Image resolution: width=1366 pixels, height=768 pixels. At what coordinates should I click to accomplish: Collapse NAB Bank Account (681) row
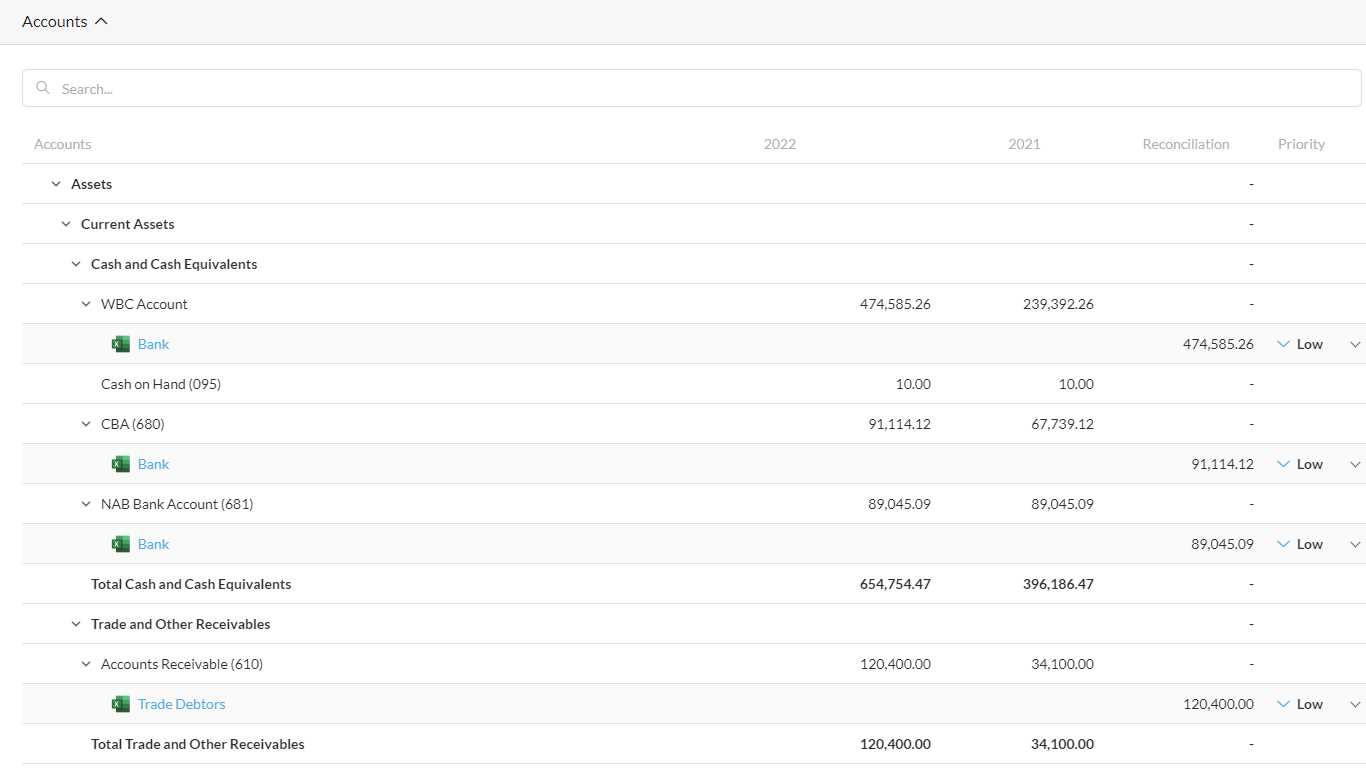pos(86,504)
